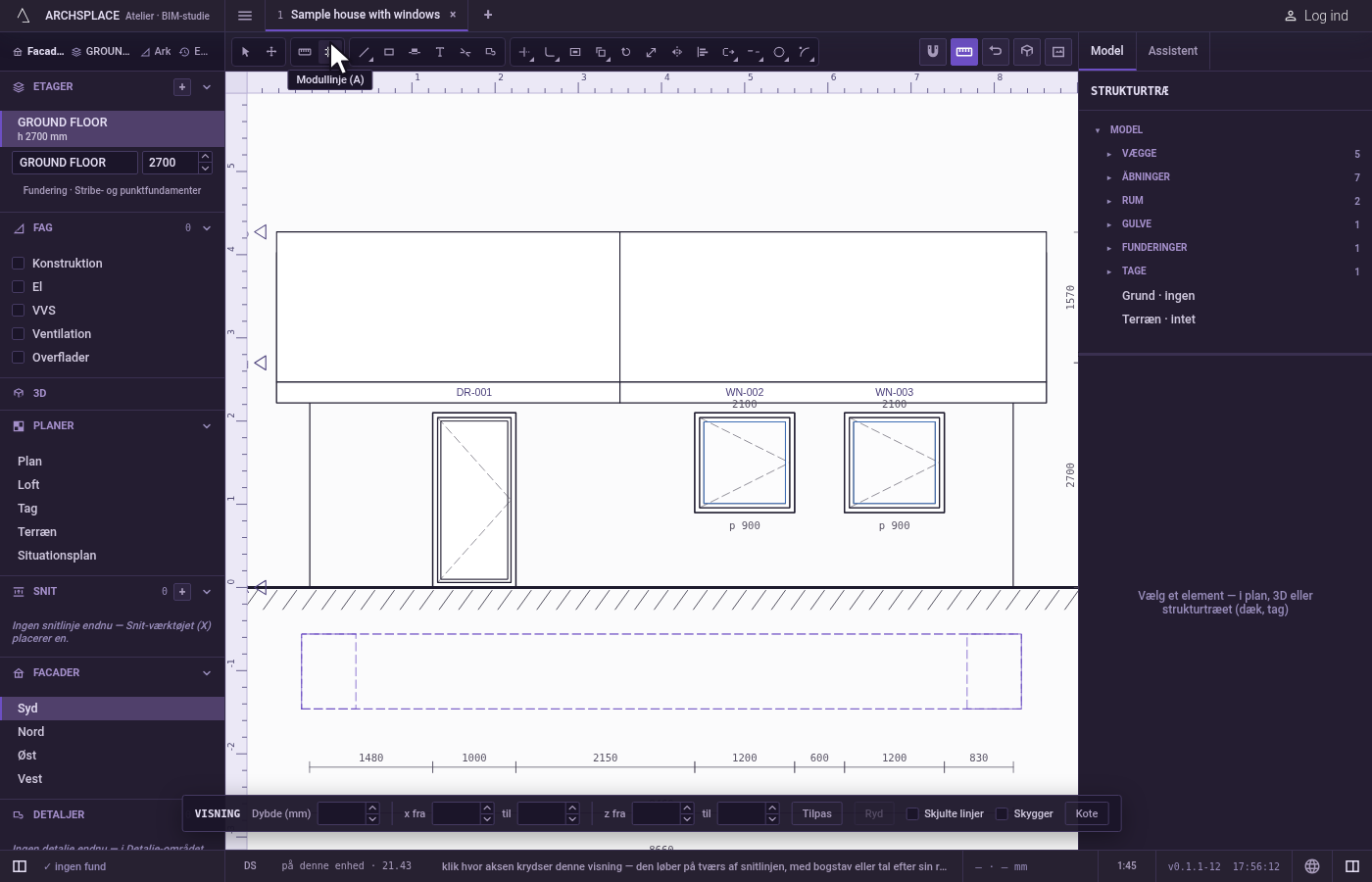Activate the pan/move view tool

click(x=271, y=52)
